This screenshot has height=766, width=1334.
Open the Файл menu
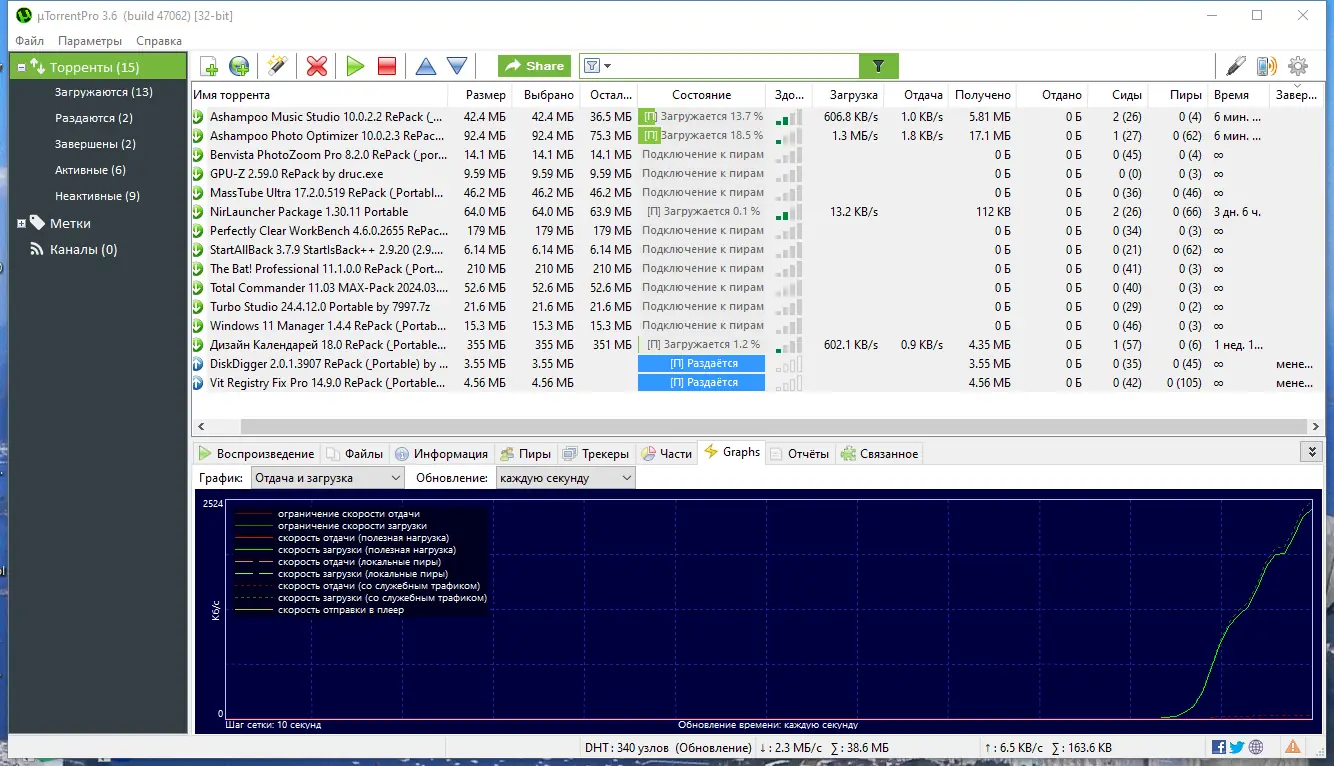tap(29, 41)
